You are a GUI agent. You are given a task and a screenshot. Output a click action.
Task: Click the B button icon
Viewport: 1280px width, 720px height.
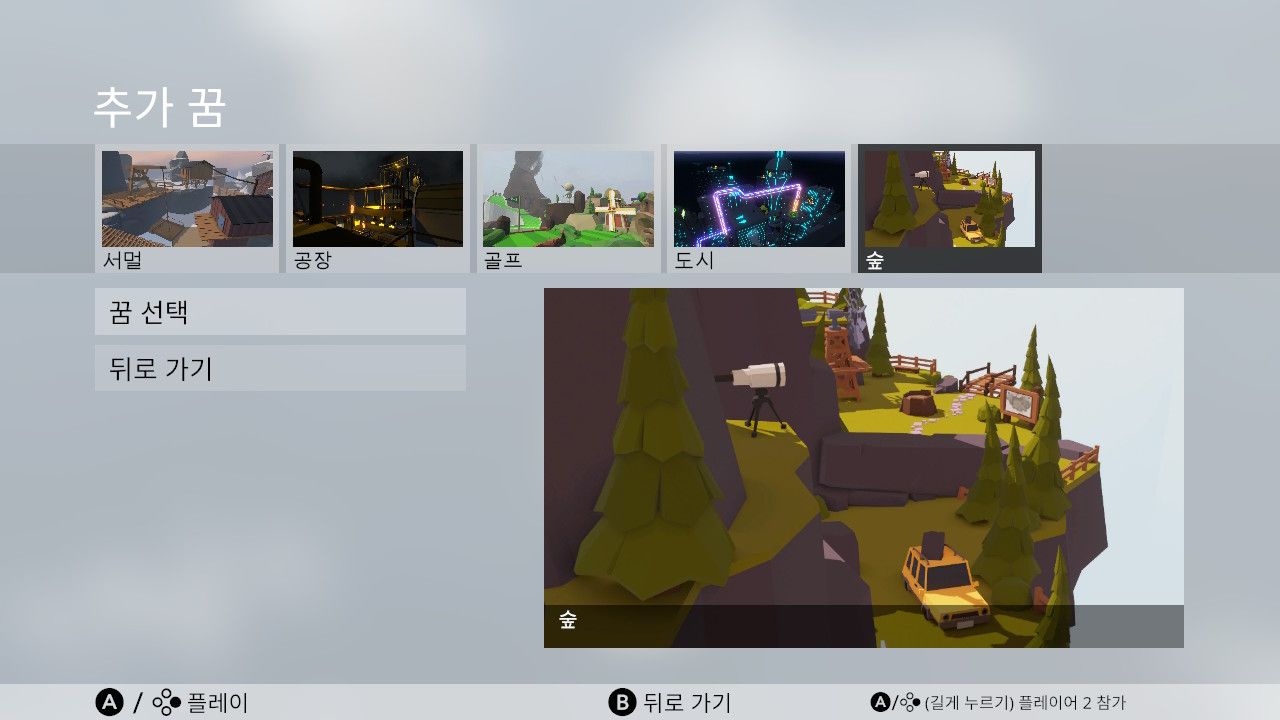click(x=622, y=703)
